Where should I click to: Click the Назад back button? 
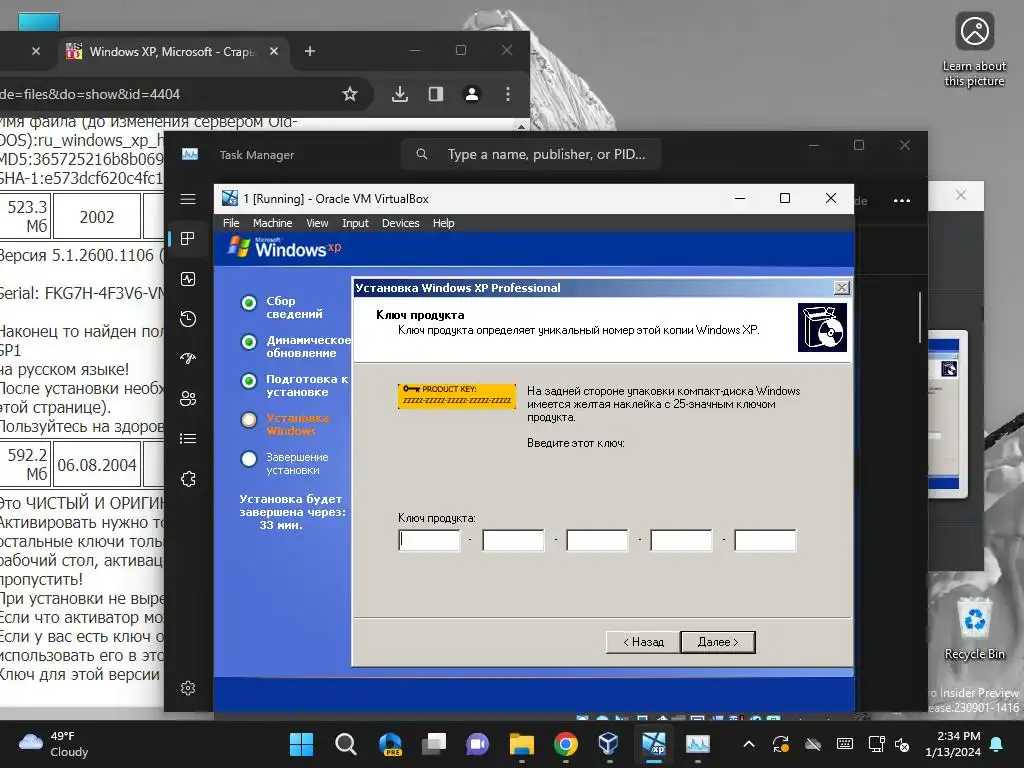tap(643, 643)
